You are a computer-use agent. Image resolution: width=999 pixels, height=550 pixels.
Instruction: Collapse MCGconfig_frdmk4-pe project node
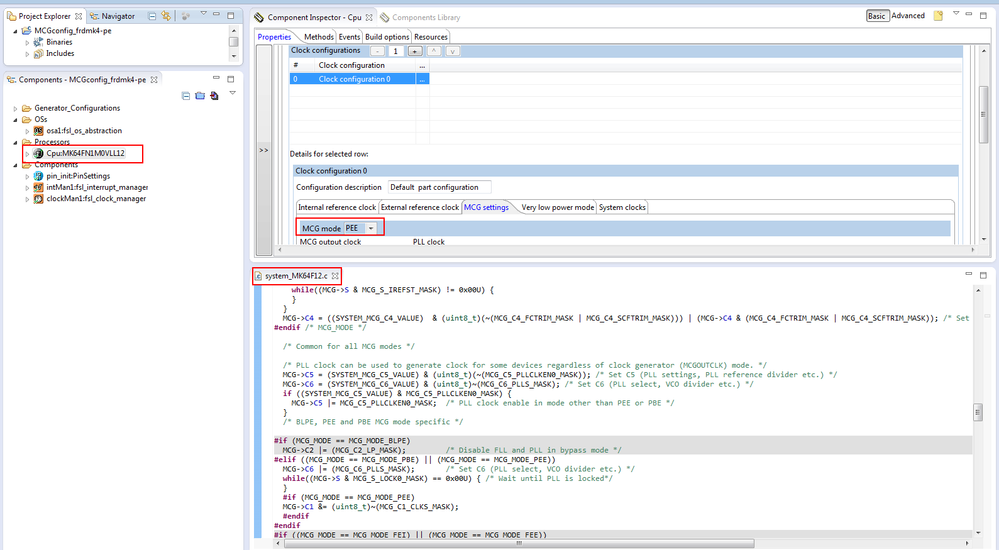(15, 31)
